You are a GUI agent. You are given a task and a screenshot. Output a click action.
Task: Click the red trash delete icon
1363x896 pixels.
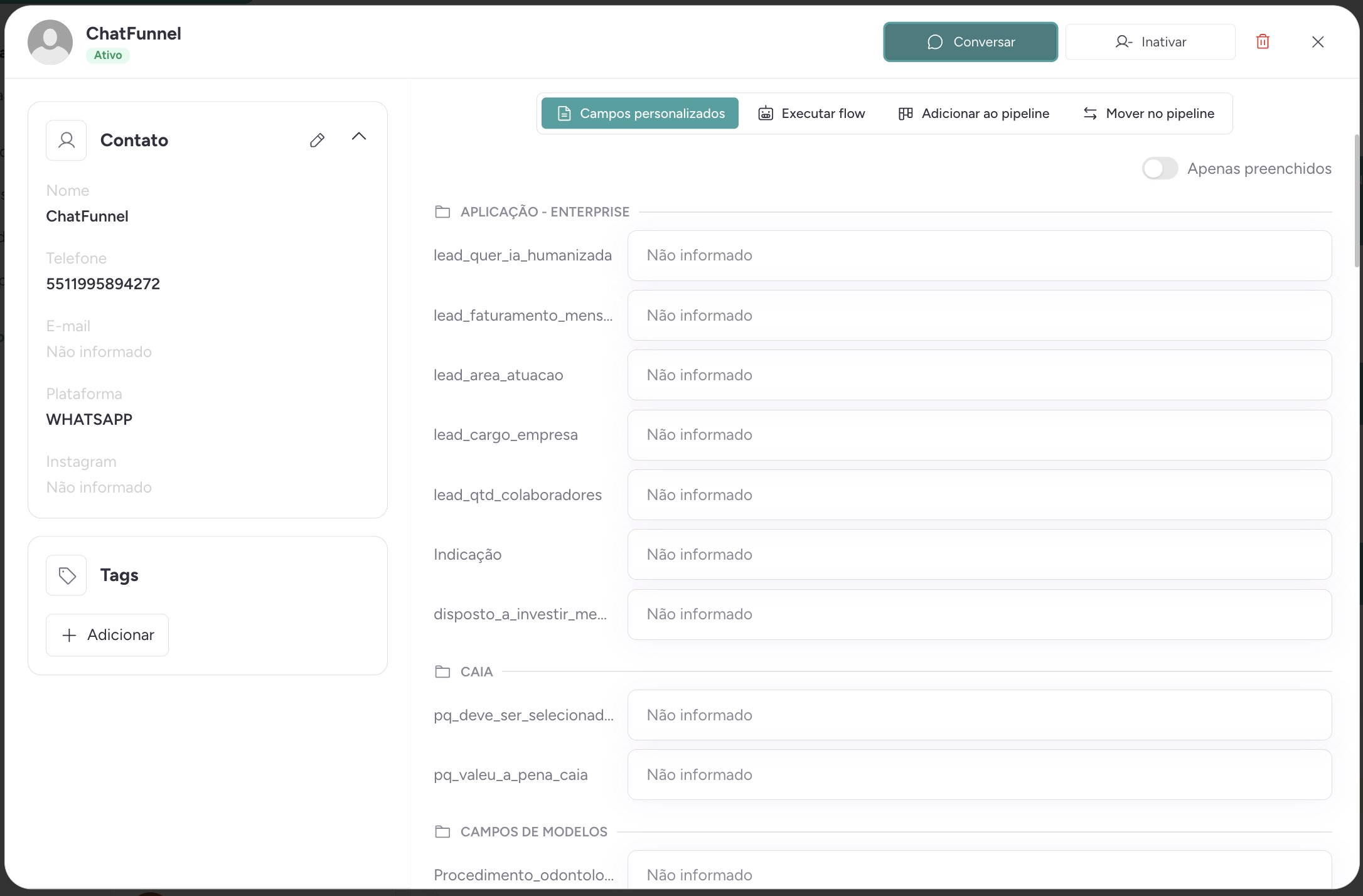(1263, 42)
